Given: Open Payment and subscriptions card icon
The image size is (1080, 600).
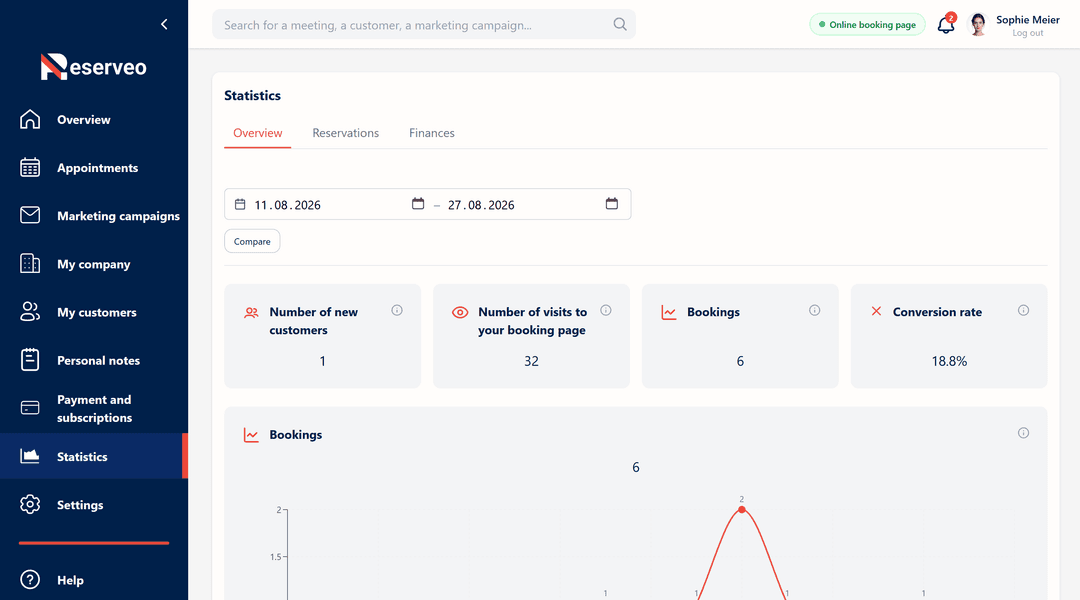Looking at the screenshot, I should pos(30,408).
